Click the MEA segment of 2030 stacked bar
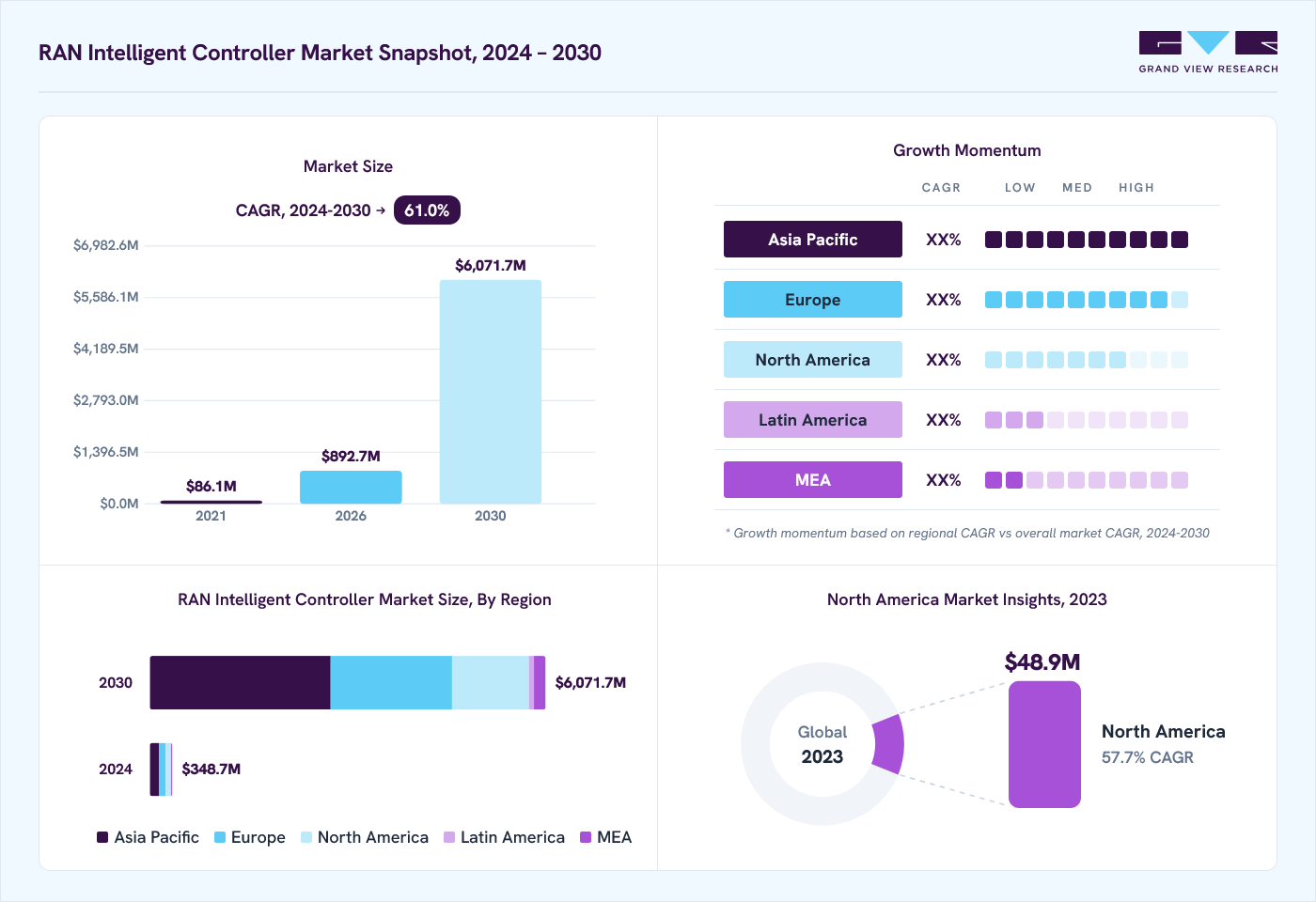 540,683
